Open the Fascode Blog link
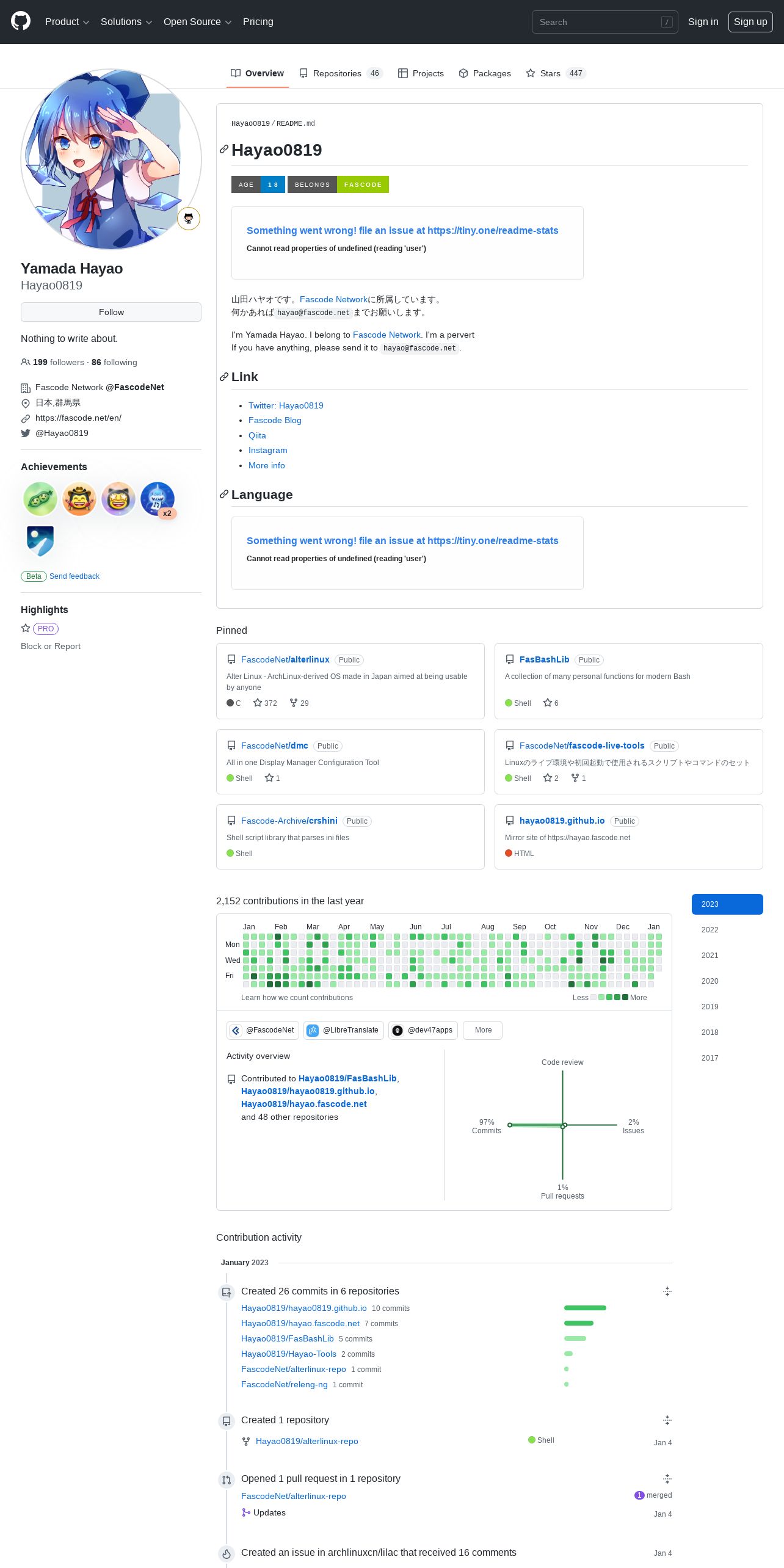The width and height of the screenshot is (784, 1568). click(275, 420)
